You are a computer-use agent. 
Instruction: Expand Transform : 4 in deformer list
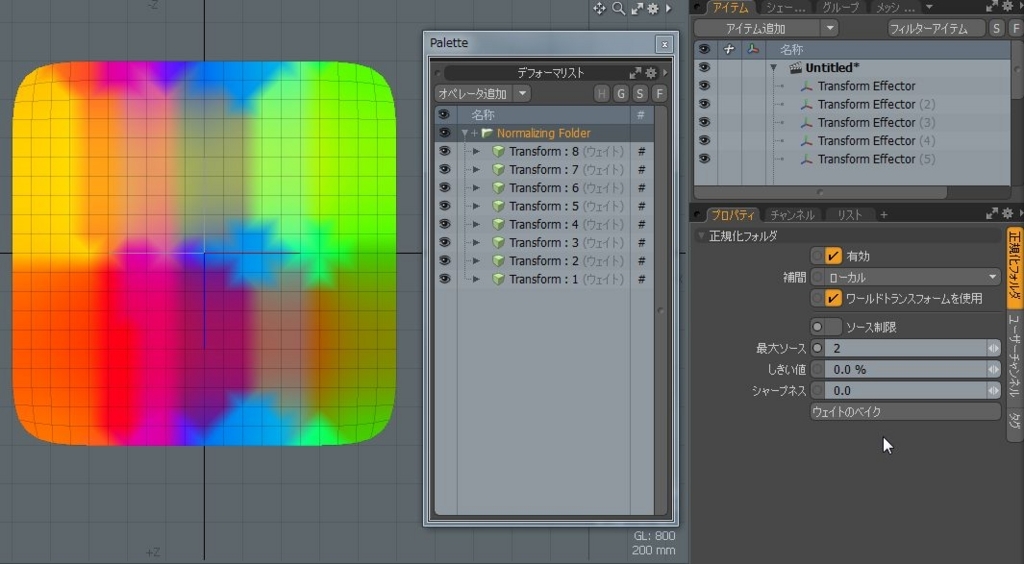[x=476, y=225]
